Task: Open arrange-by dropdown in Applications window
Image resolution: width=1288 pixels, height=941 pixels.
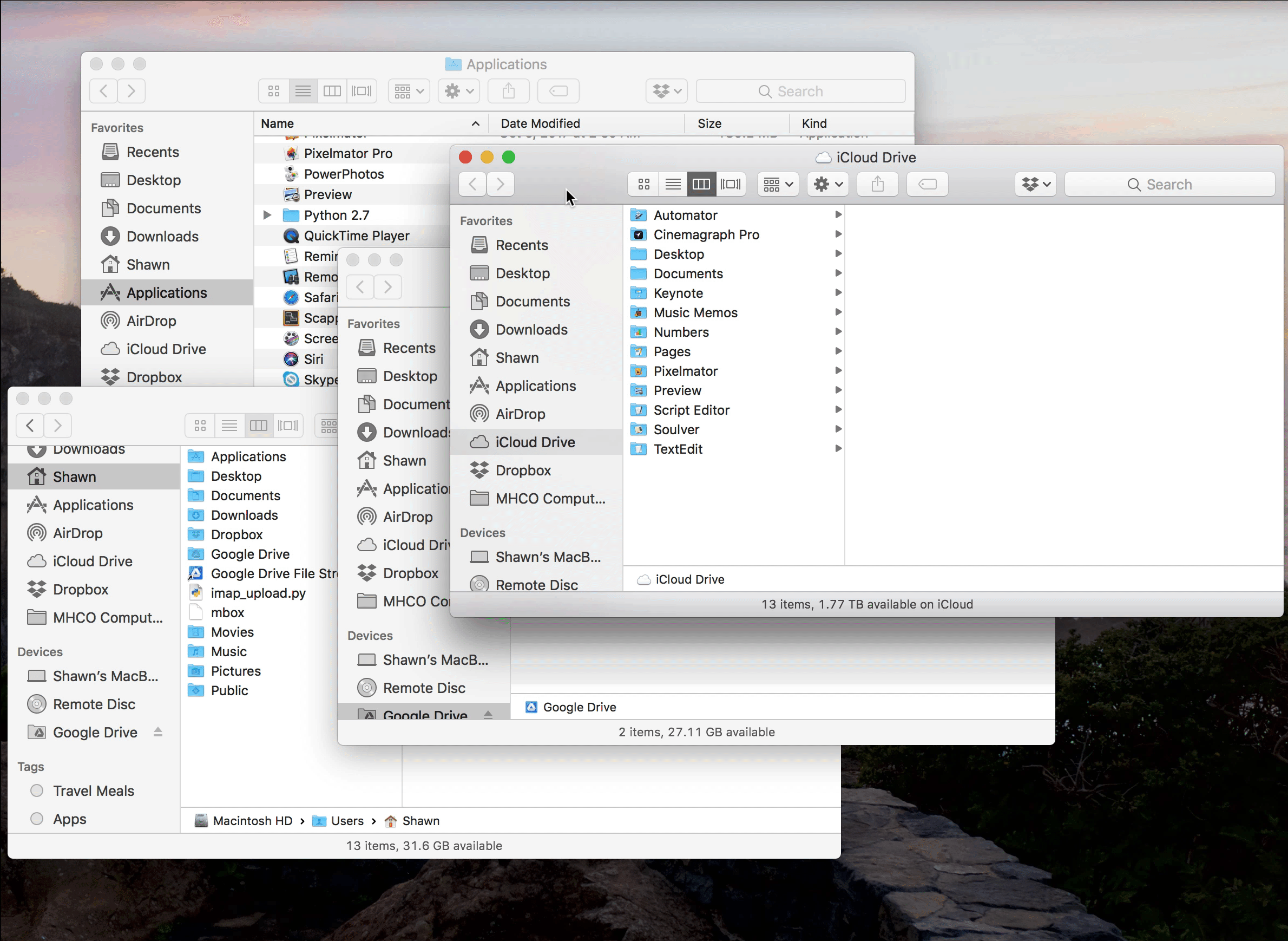Action: (x=409, y=91)
